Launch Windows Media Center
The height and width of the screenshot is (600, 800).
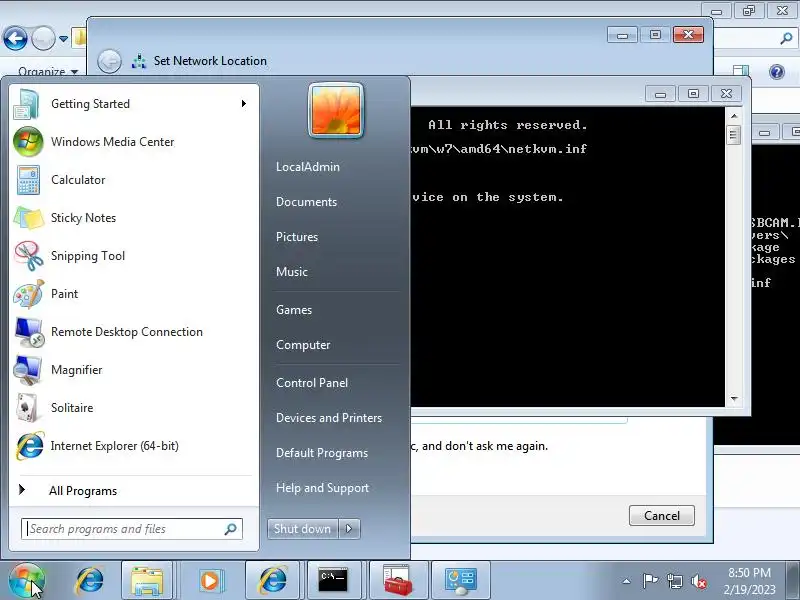(x=134, y=142)
